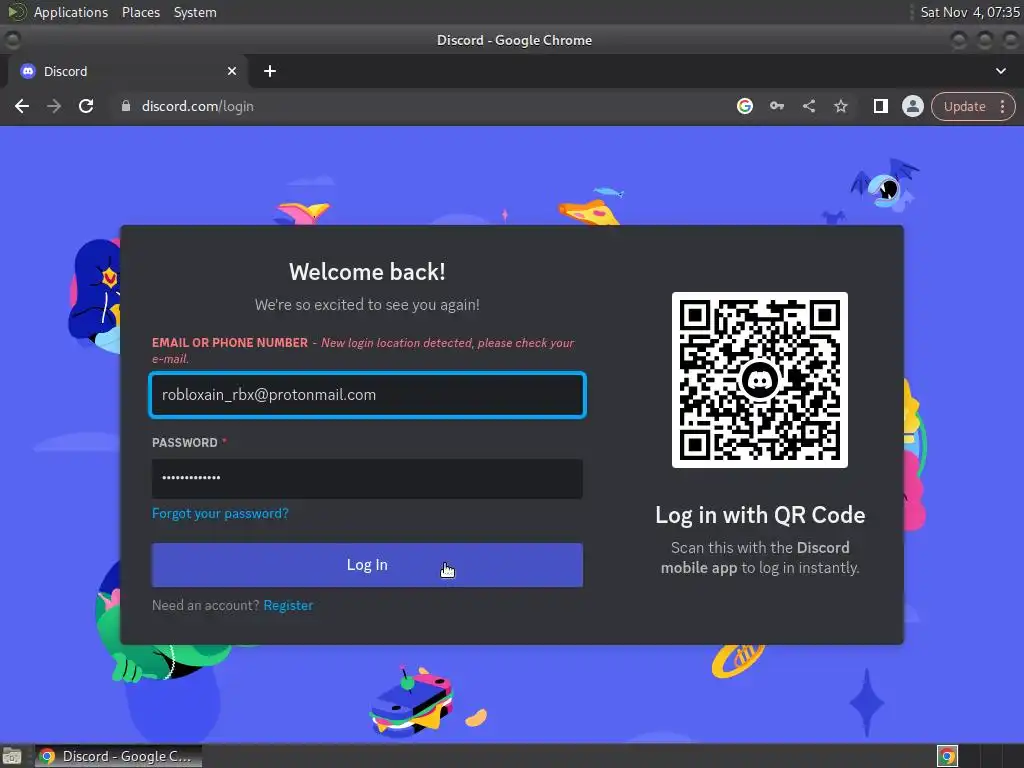Go back to the previous page

click(22, 106)
